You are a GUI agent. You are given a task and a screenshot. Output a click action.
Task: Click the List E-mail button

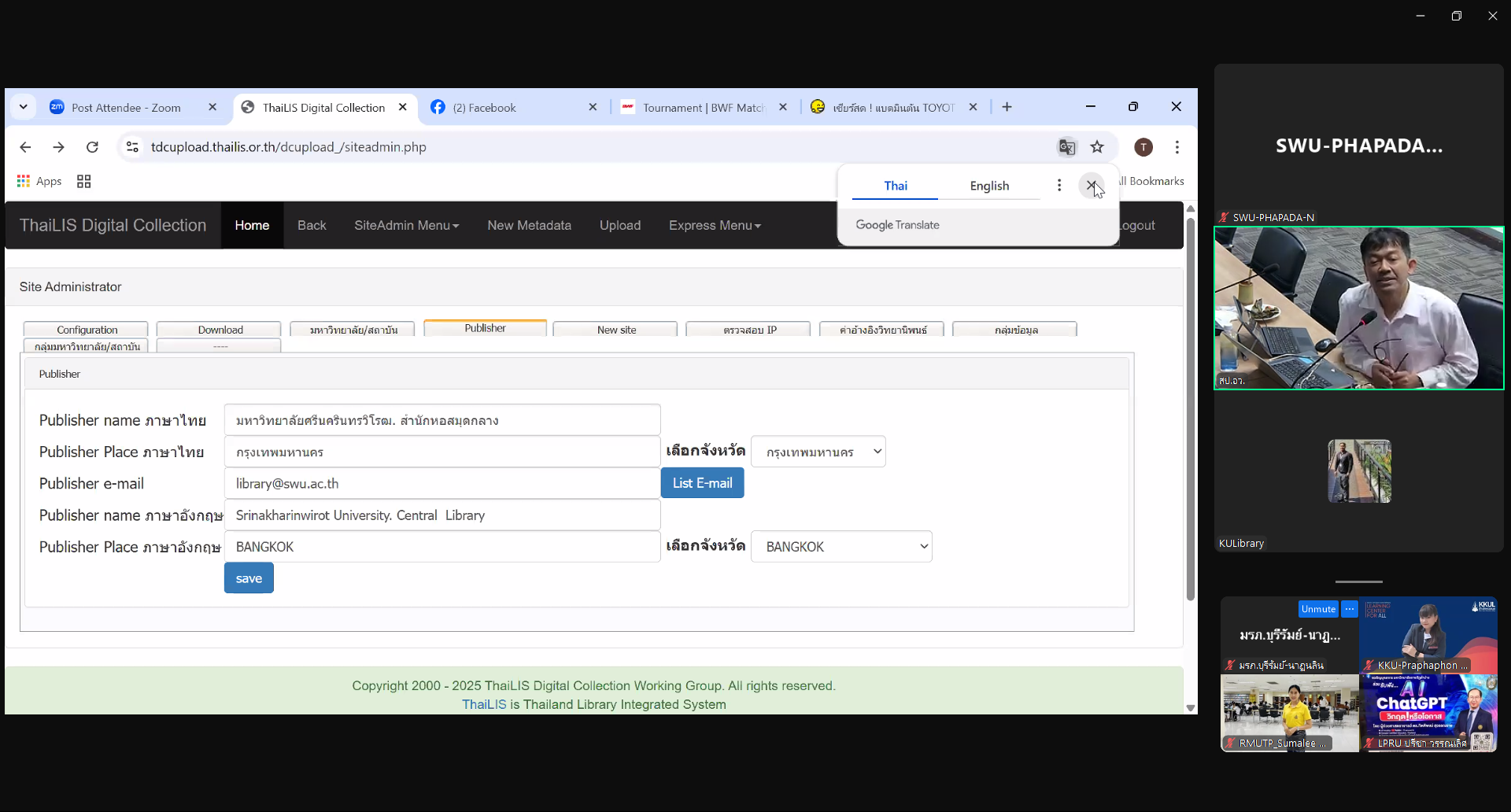click(x=702, y=483)
